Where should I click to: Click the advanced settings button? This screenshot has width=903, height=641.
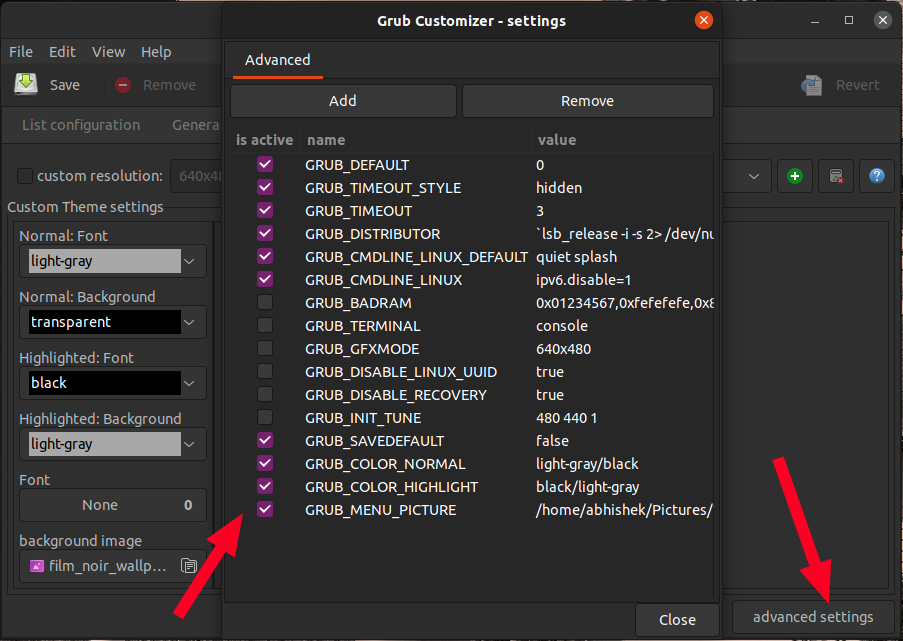tap(813, 617)
